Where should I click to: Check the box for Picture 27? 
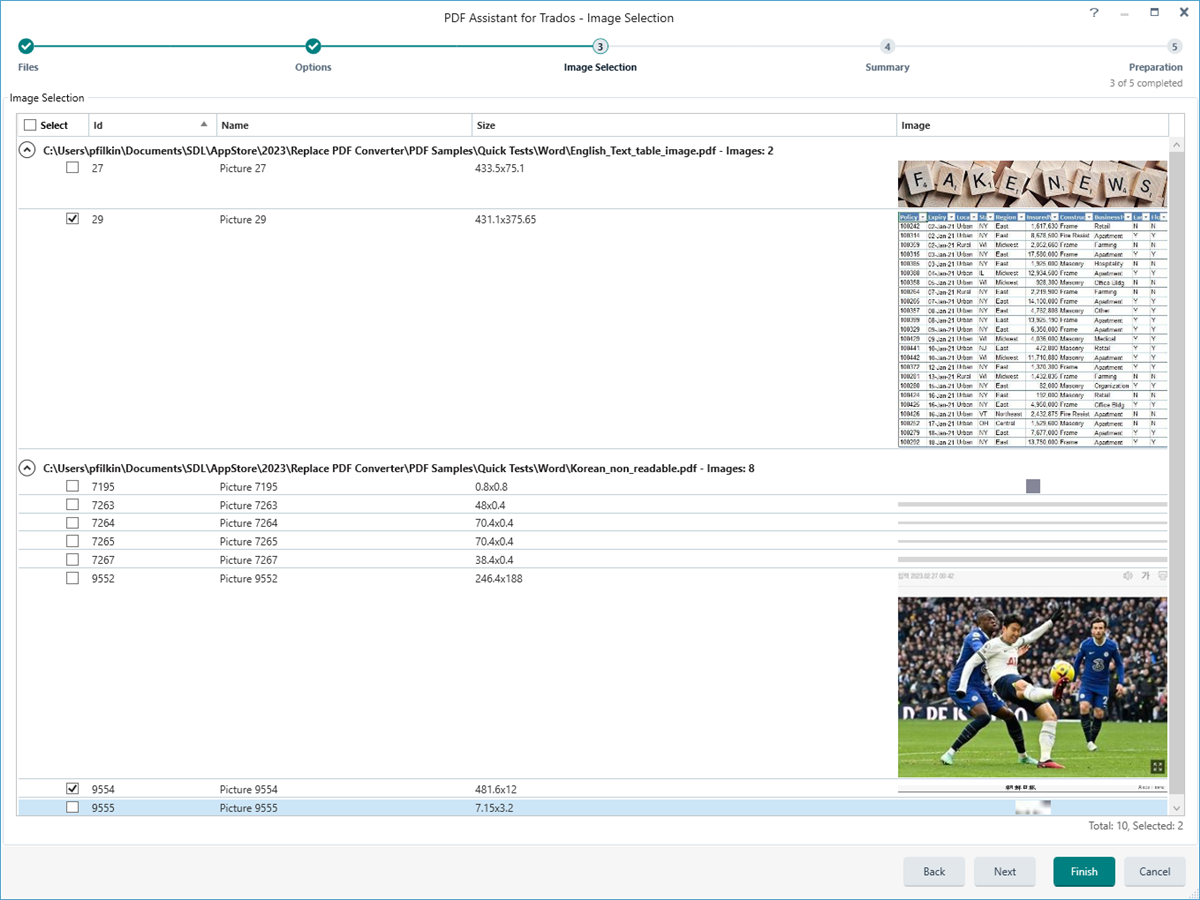click(x=72, y=168)
